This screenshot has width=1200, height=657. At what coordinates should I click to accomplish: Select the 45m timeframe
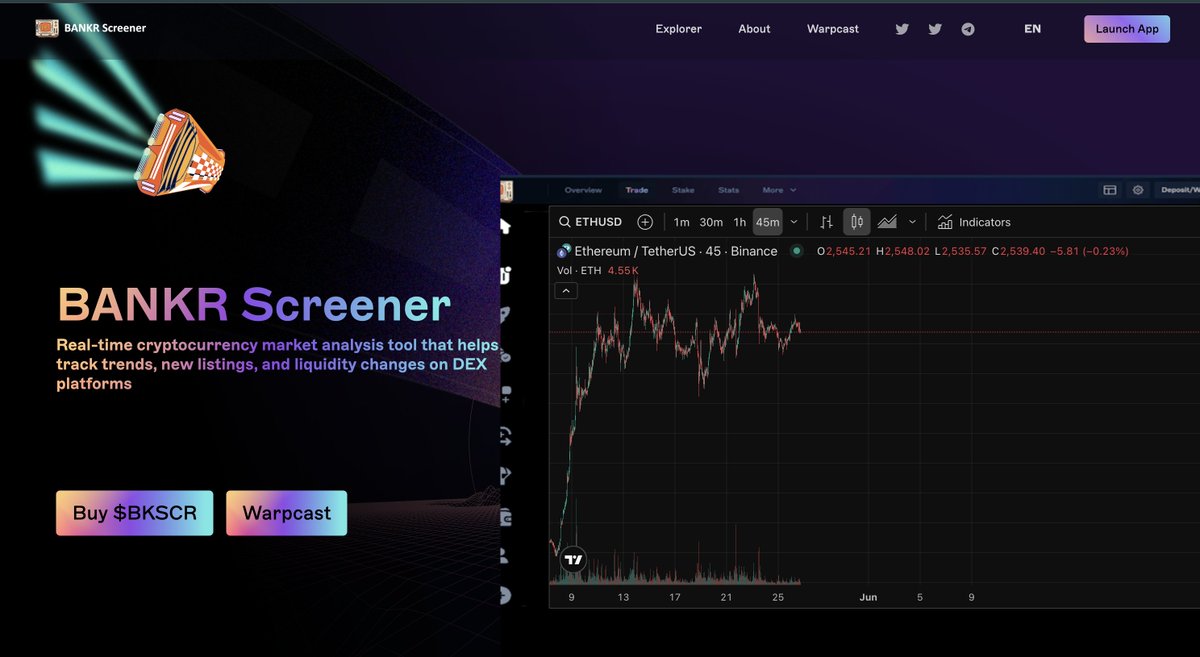click(768, 222)
